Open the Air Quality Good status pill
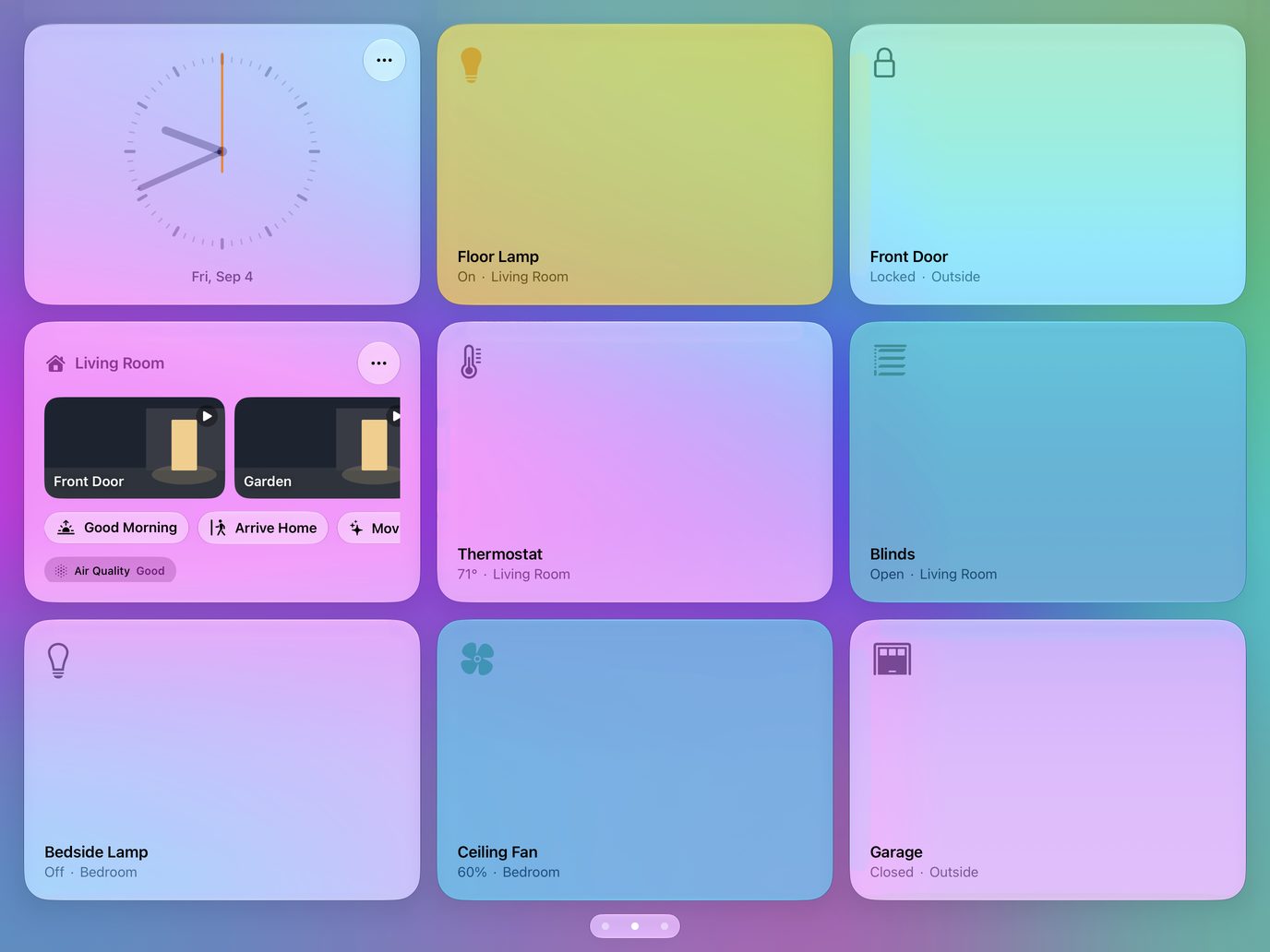Image resolution: width=1270 pixels, height=952 pixels. 110,571
